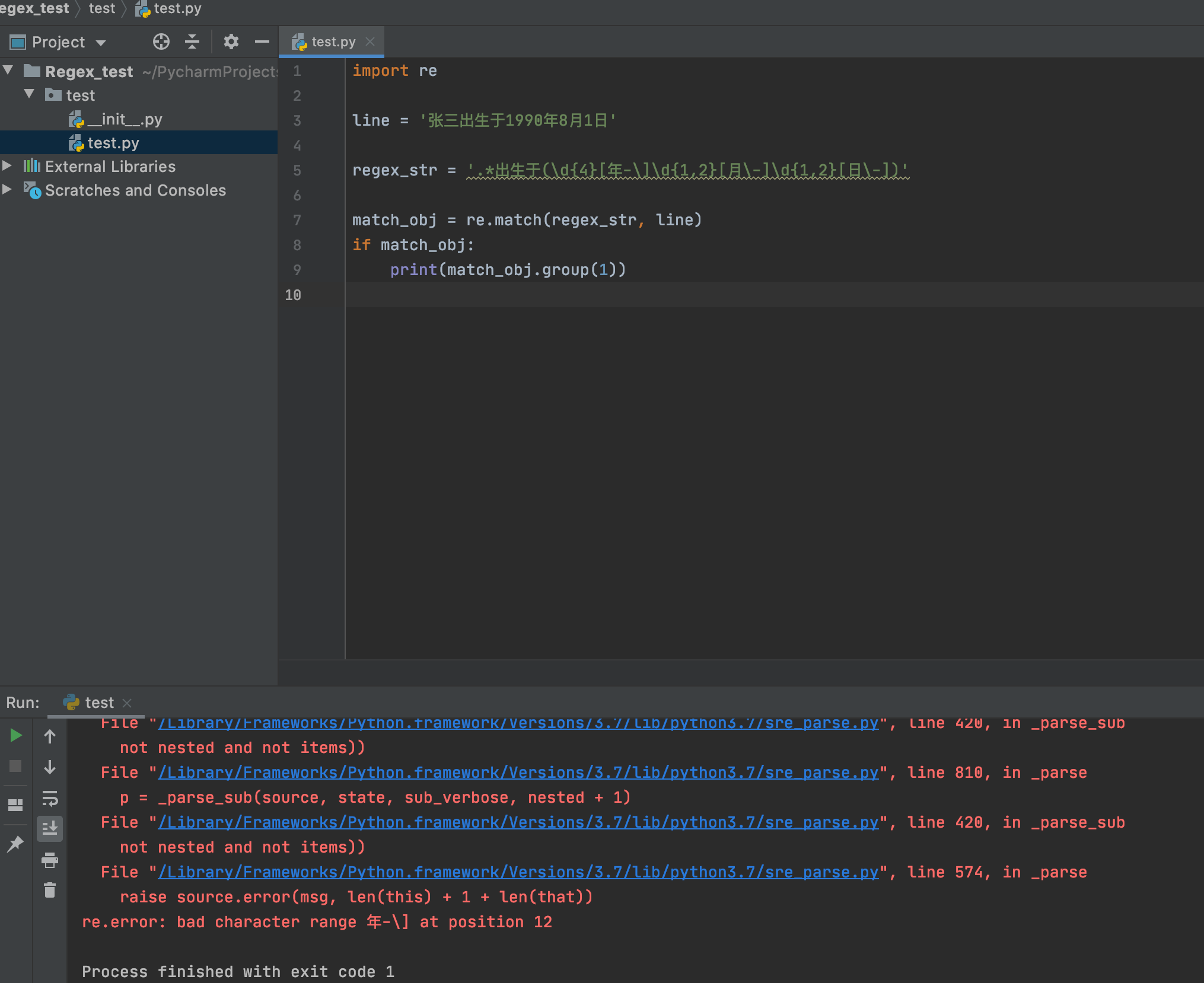This screenshot has width=1204, height=983.
Task: Expand Scratches and Consoles node
Action: [7, 190]
